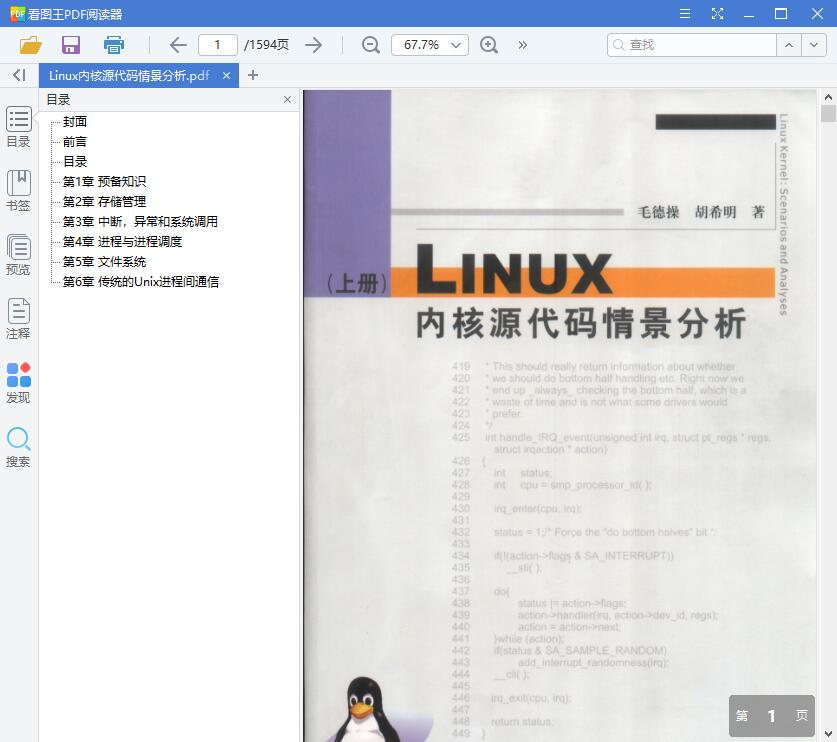Jump to 第2章 存储管理
This screenshot has height=742, width=837.
[104, 202]
